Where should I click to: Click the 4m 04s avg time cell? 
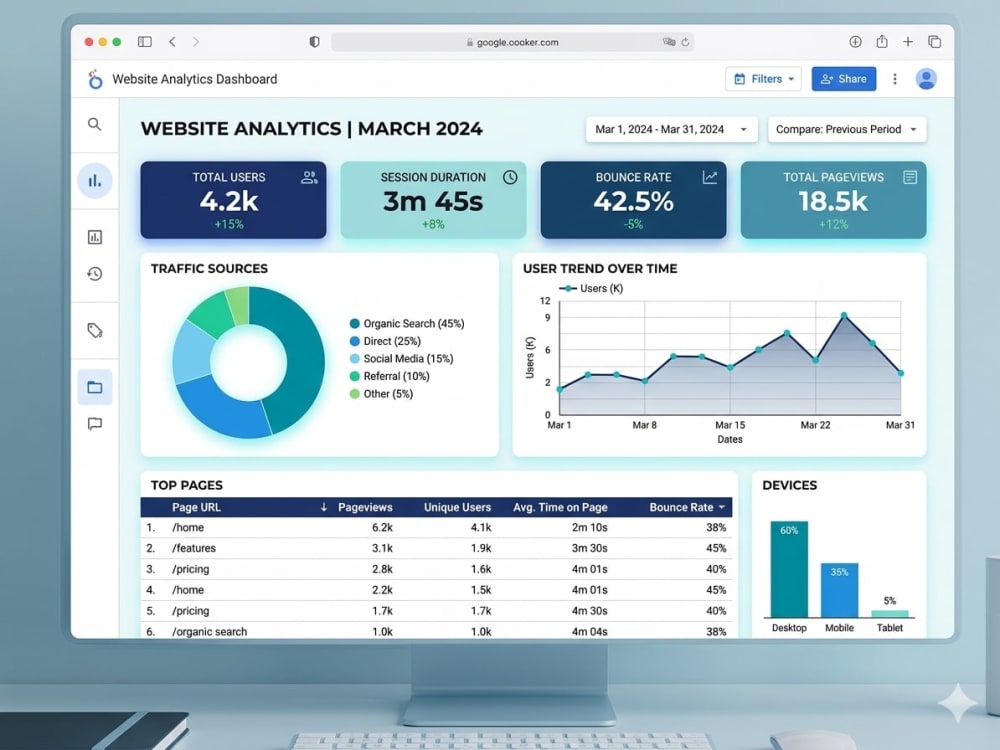click(589, 631)
